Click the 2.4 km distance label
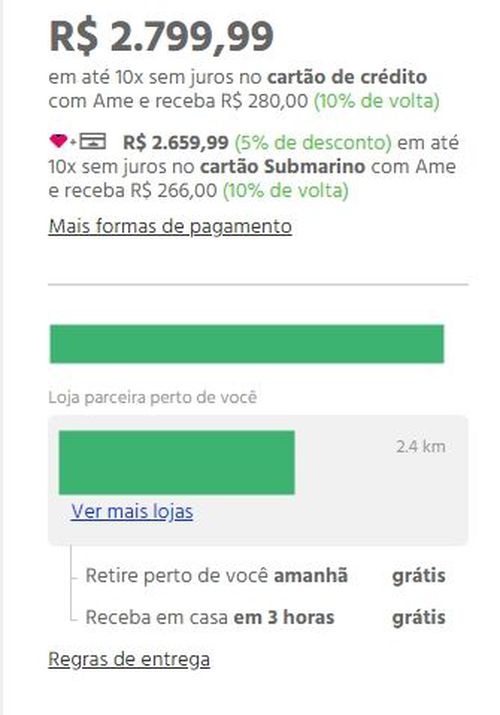The image size is (500, 715). [421, 446]
